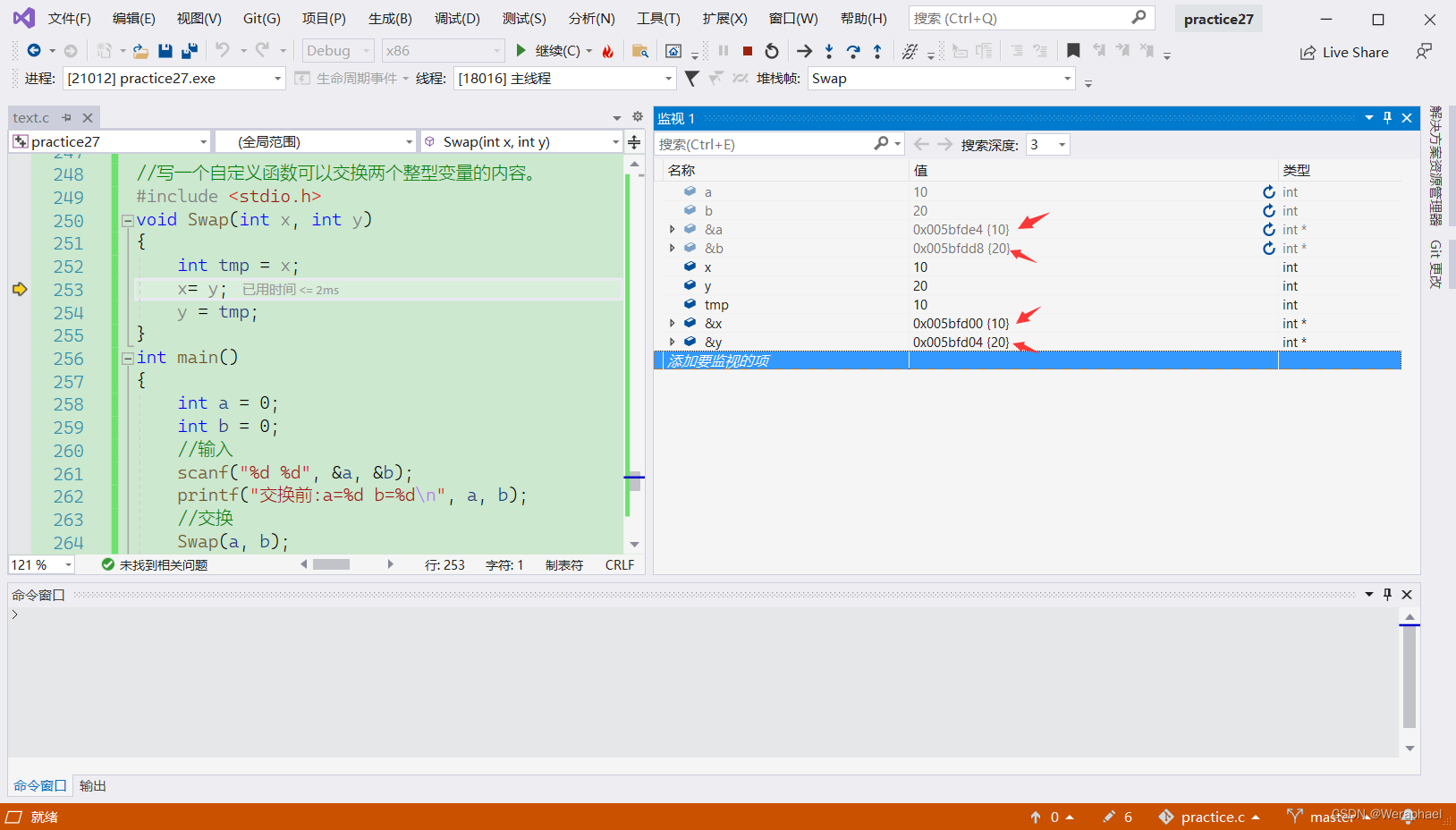Close the text.c tab
This screenshot has width=1456, height=830.
click(88, 118)
